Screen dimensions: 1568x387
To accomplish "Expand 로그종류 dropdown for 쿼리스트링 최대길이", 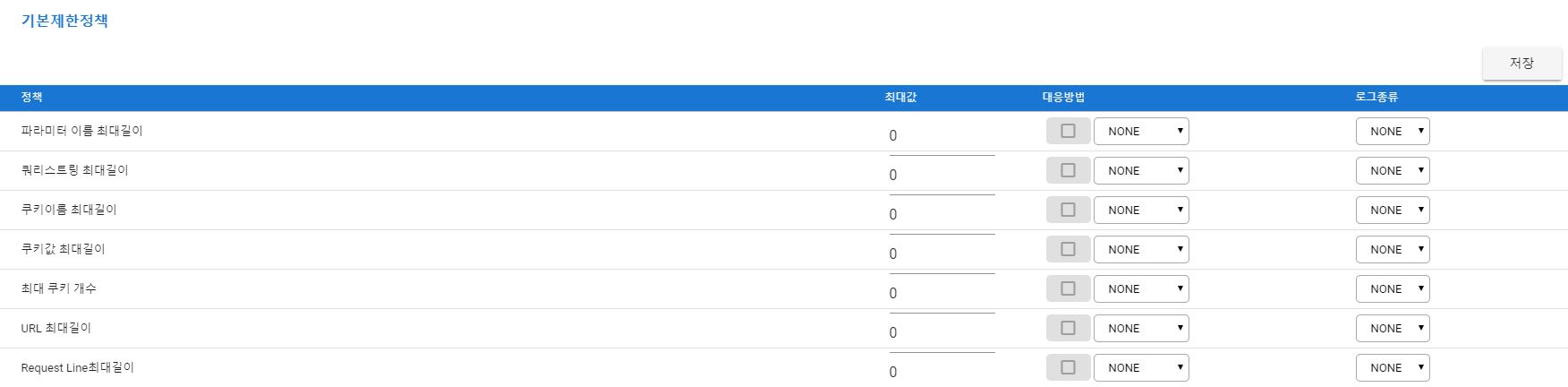I will (x=1393, y=171).
